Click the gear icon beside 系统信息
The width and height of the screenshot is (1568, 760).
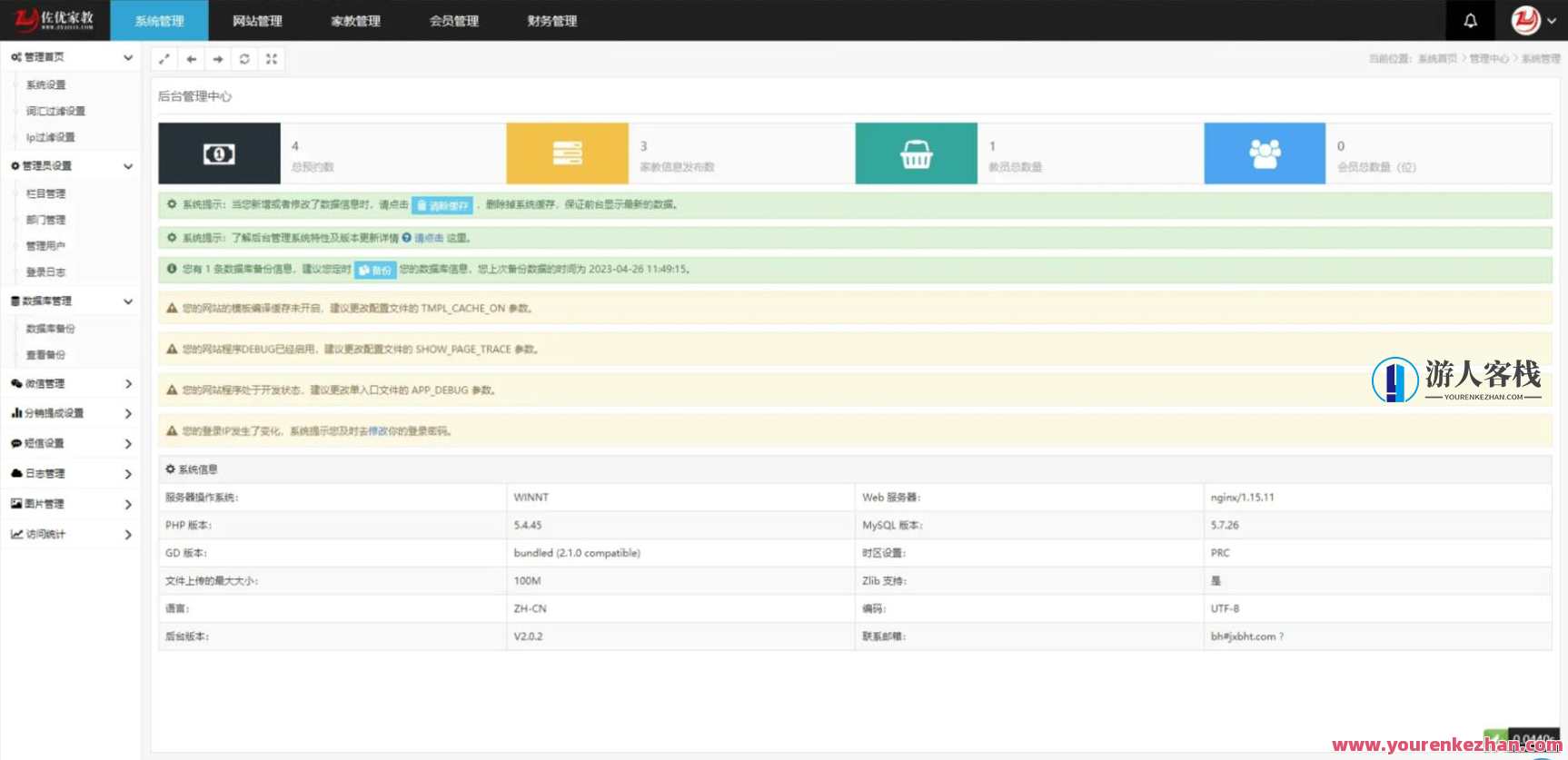tap(170, 469)
